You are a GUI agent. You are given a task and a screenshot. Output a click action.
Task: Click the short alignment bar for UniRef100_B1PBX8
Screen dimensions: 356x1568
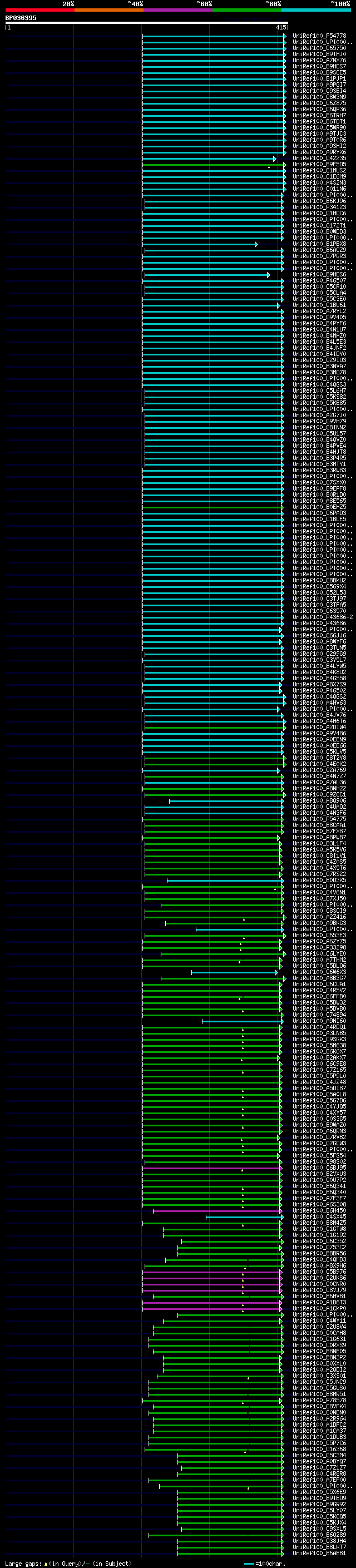[200, 244]
